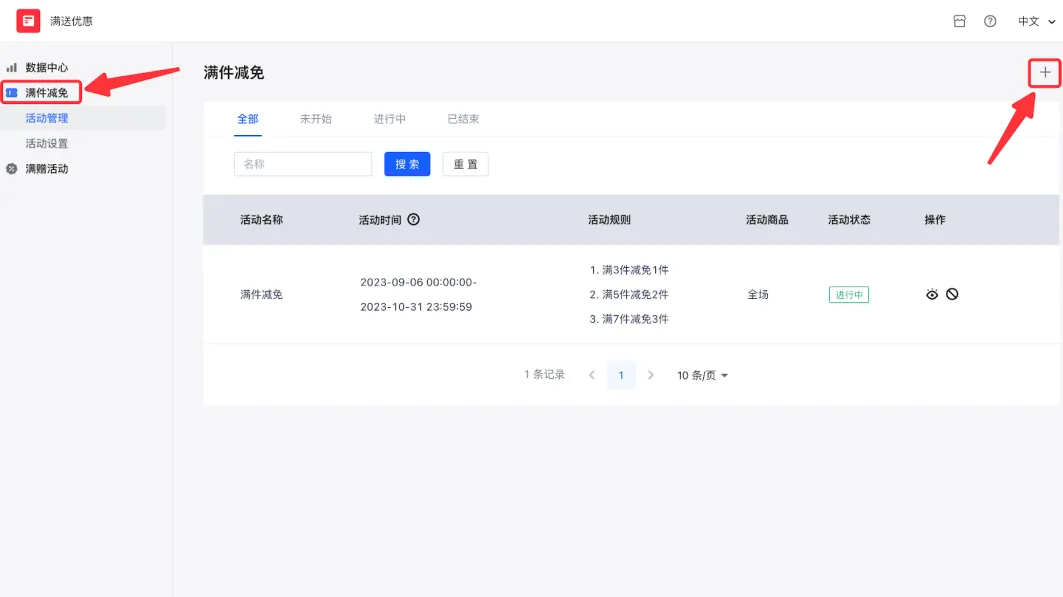
Task: Switch to the 进行中 tab
Action: [389, 119]
